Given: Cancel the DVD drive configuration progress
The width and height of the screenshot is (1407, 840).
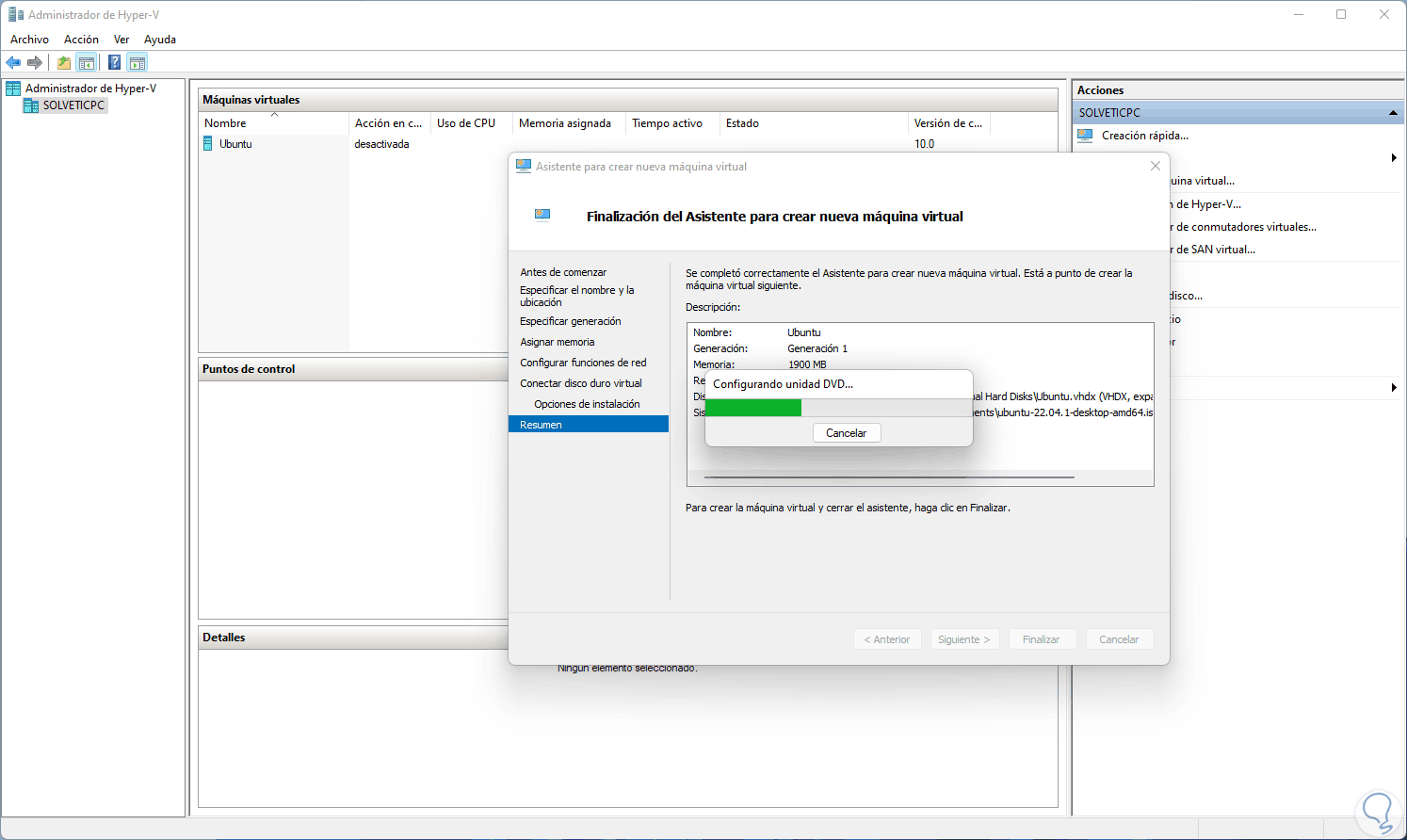Looking at the screenshot, I should (846, 433).
